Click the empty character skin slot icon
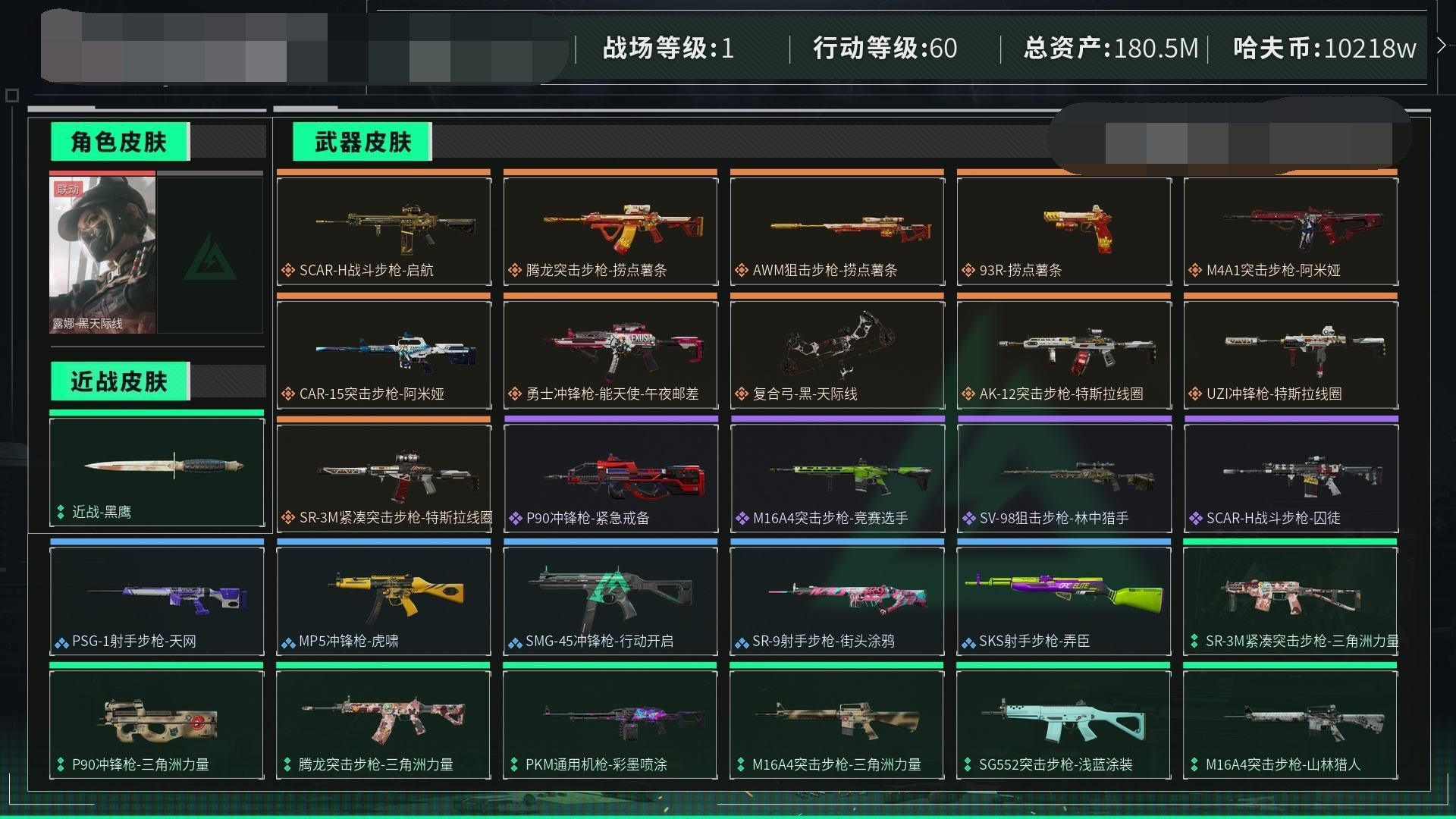 click(210, 255)
